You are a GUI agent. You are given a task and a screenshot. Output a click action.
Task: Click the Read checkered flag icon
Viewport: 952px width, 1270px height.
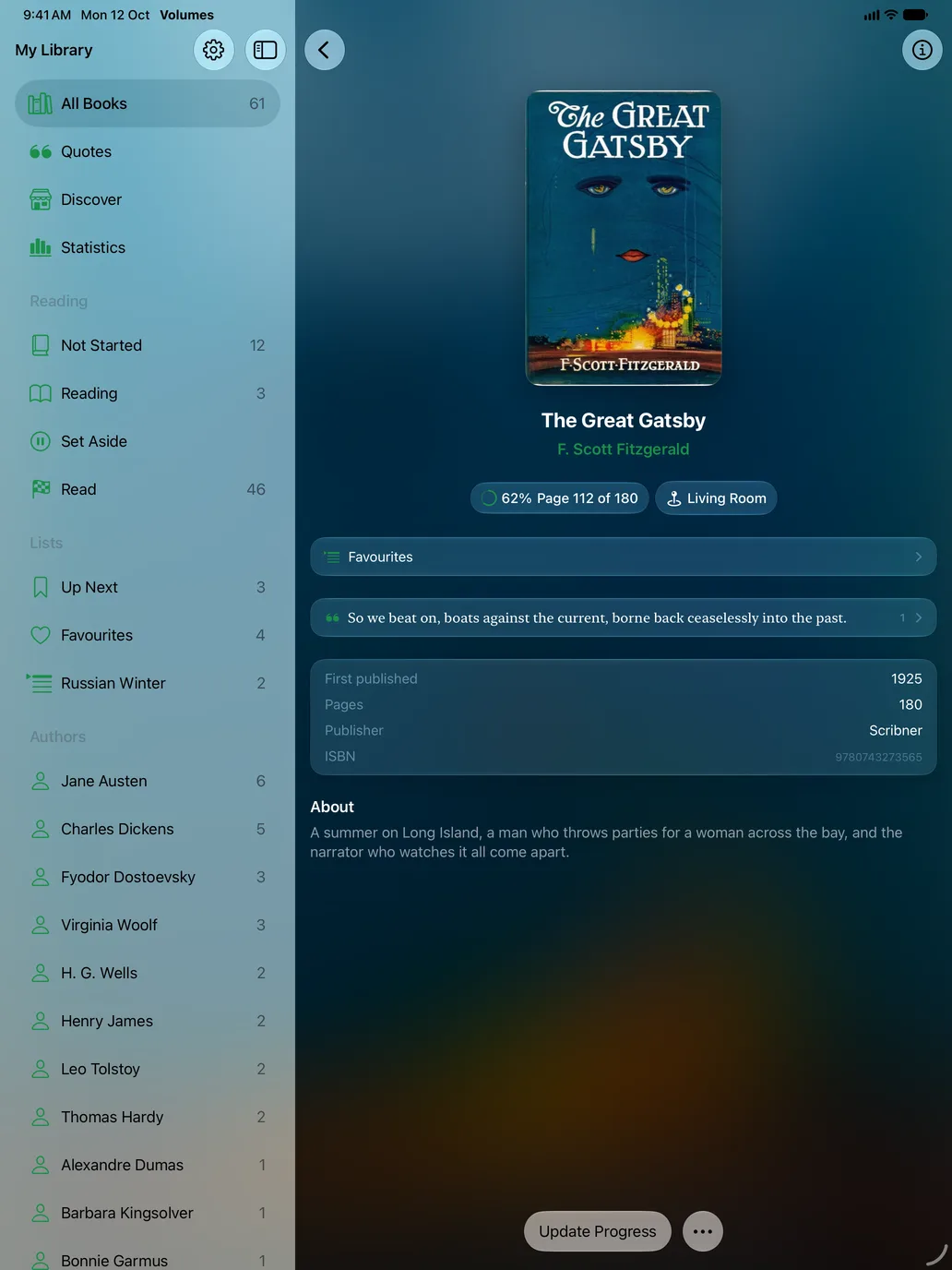[41, 489]
